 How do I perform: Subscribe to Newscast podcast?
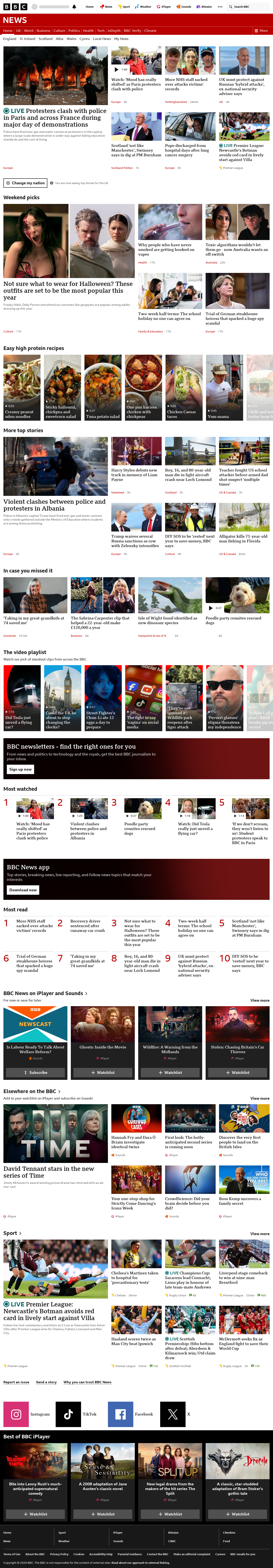(x=35, y=1073)
